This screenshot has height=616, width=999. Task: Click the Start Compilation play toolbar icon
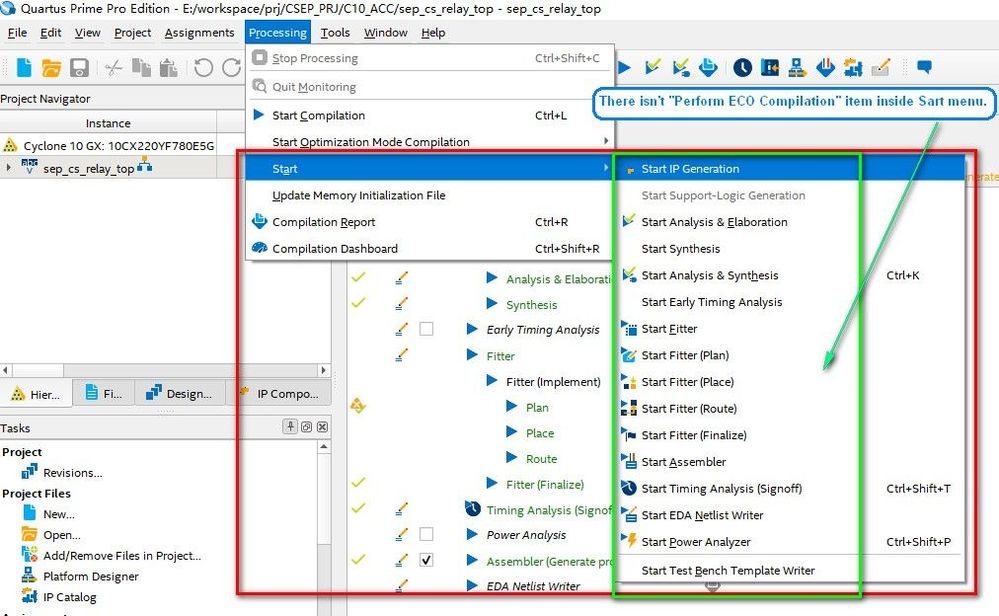624,68
